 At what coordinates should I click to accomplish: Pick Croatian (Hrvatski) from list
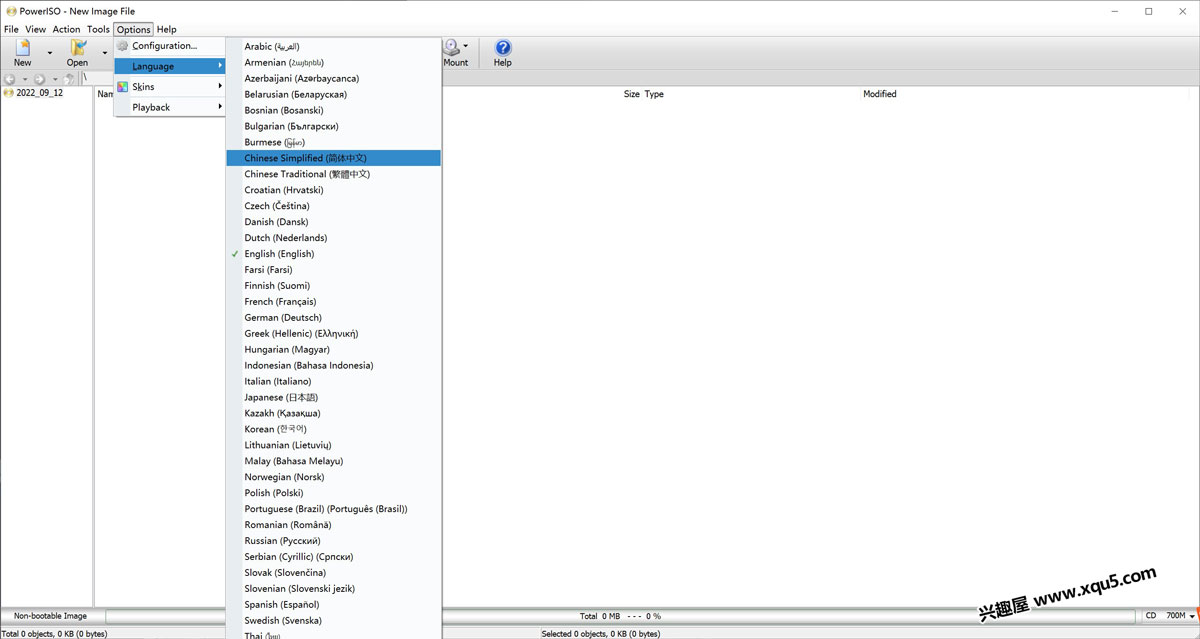click(334, 190)
